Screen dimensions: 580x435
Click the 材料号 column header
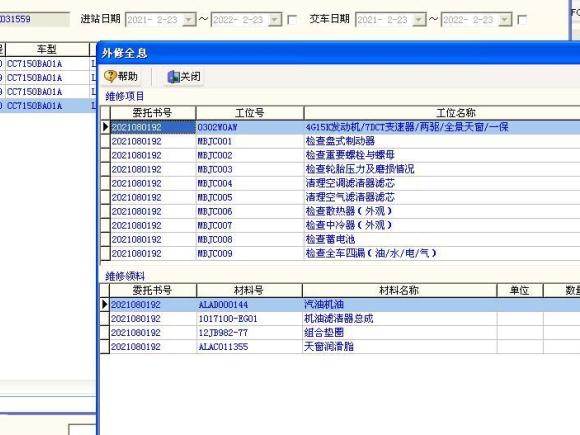[249, 290]
